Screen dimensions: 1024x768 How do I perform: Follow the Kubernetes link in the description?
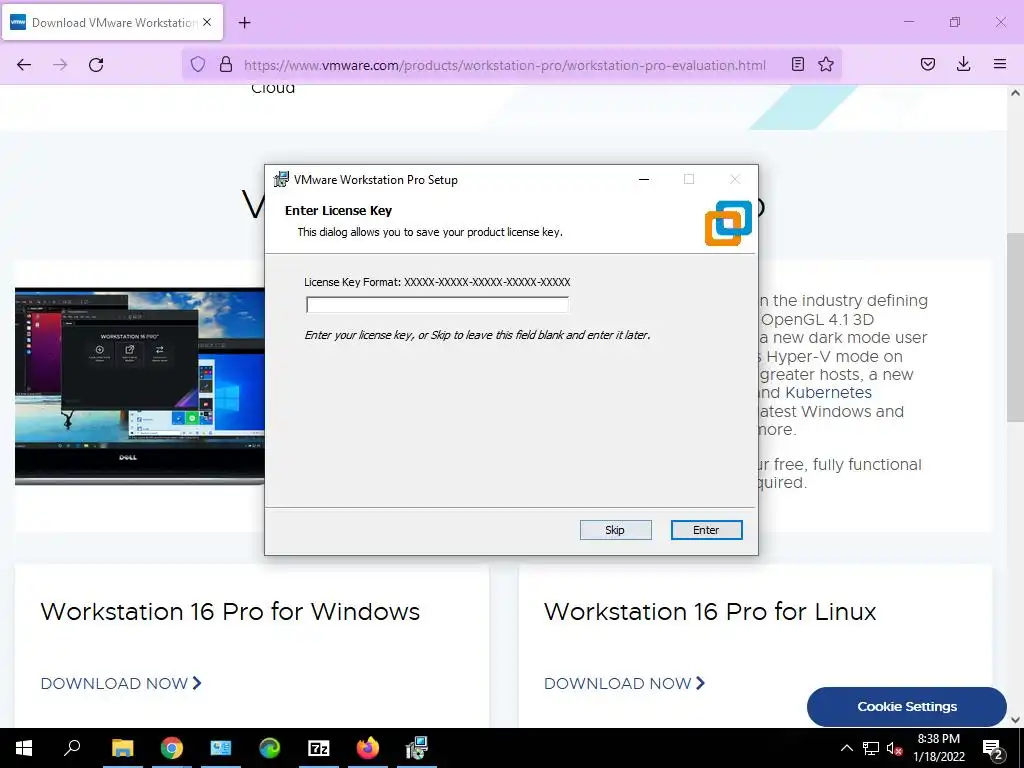(829, 392)
